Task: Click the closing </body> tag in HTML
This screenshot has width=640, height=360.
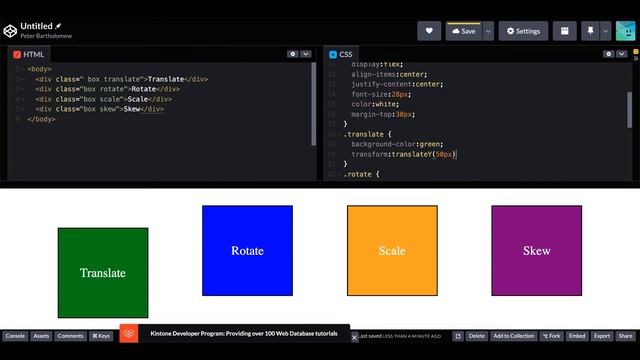Action: click(x=41, y=119)
